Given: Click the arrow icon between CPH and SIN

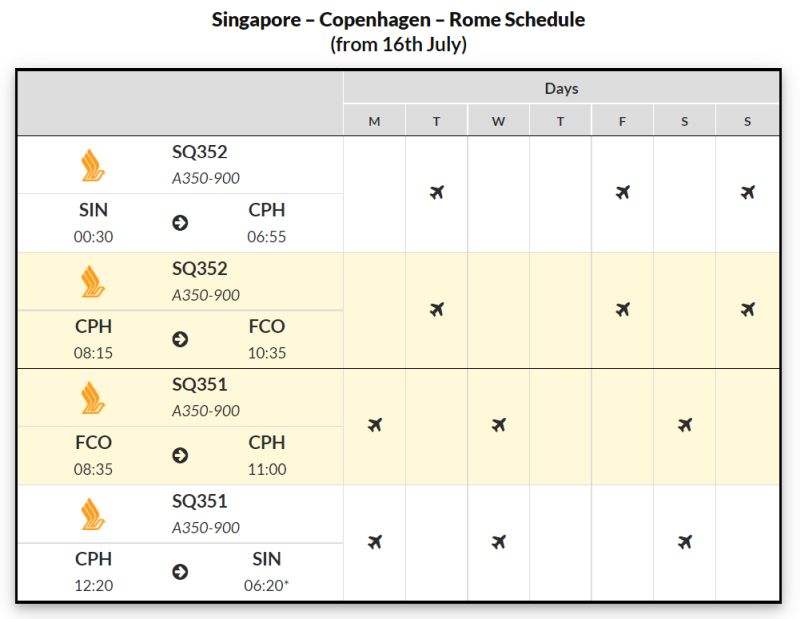Looking at the screenshot, I should [x=180, y=572].
